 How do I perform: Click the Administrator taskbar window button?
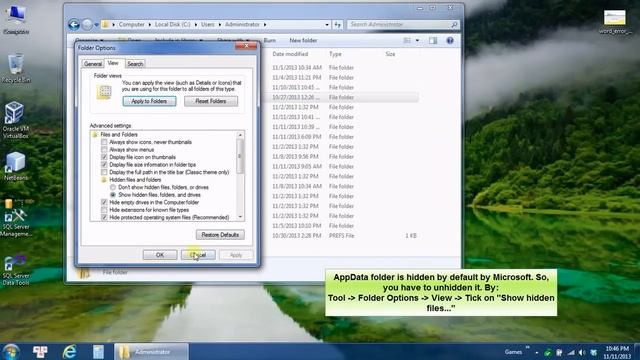pyautogui.click(x=151, y=351)
